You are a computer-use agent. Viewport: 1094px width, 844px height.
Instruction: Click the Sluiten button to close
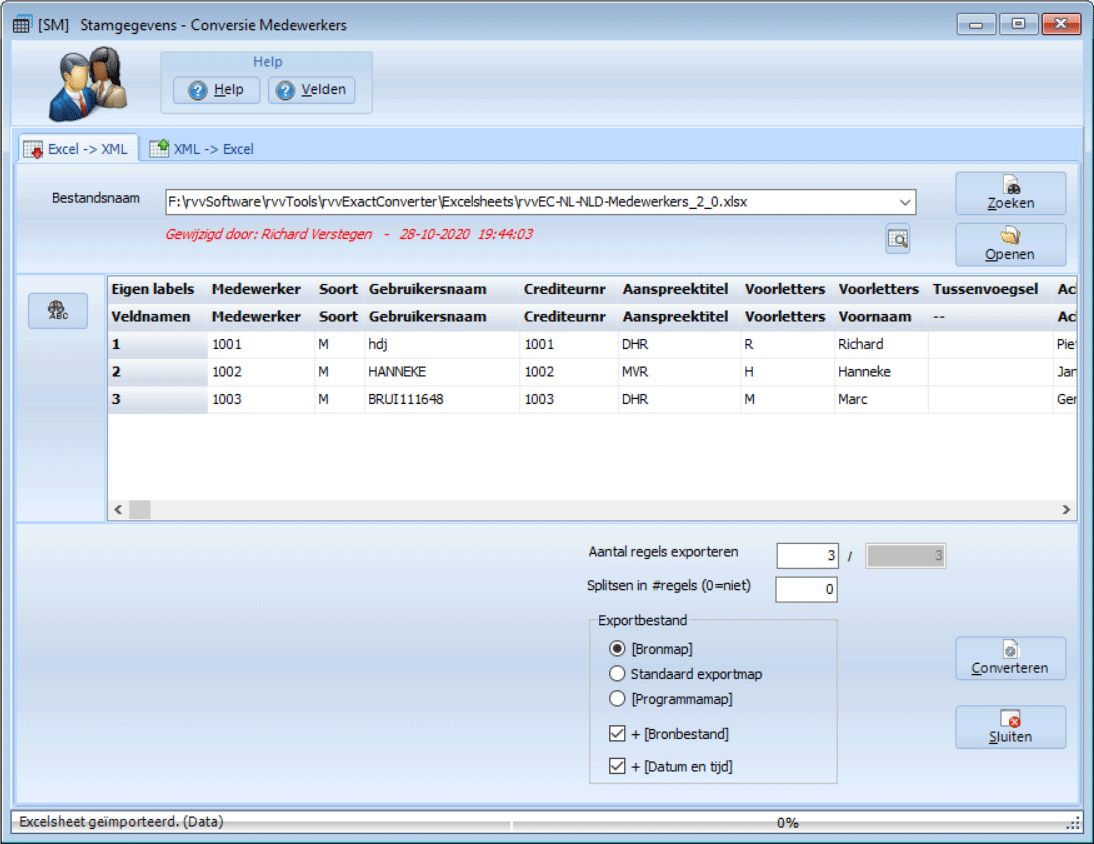(1010, 727)
